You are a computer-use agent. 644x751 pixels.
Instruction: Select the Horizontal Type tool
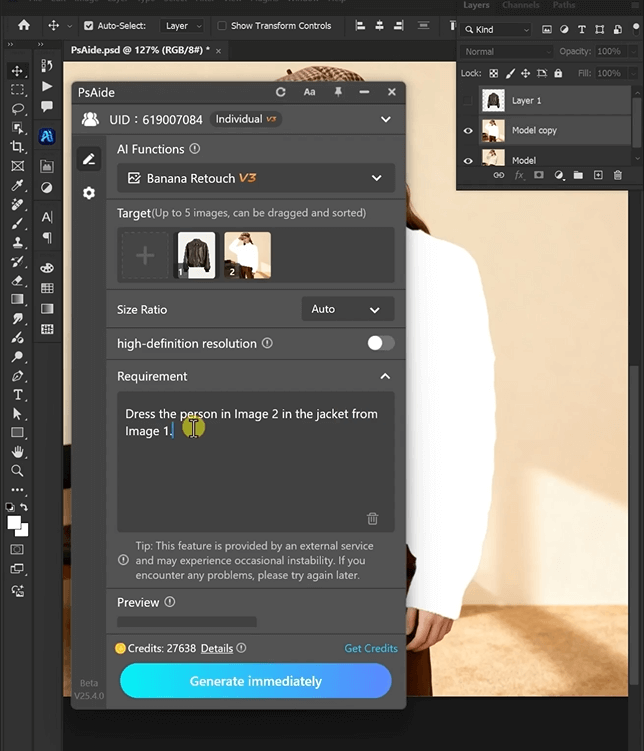[17, 395]
